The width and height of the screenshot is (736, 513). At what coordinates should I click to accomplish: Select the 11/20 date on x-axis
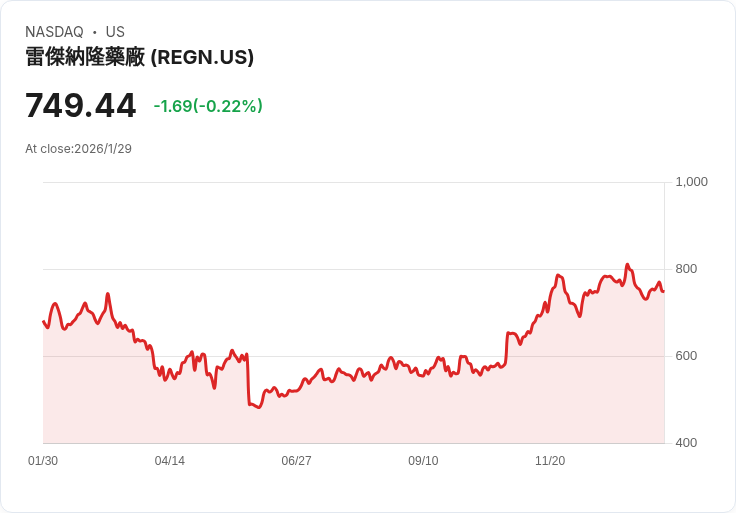550,461
